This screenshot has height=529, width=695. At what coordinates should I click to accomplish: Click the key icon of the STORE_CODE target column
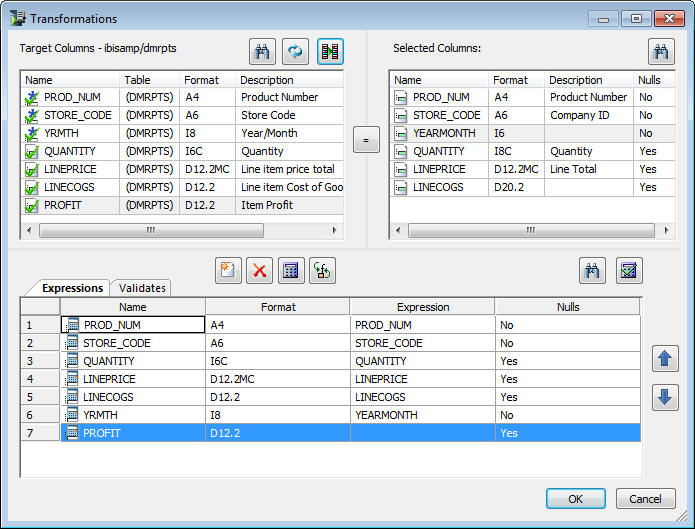pos(32,116)
